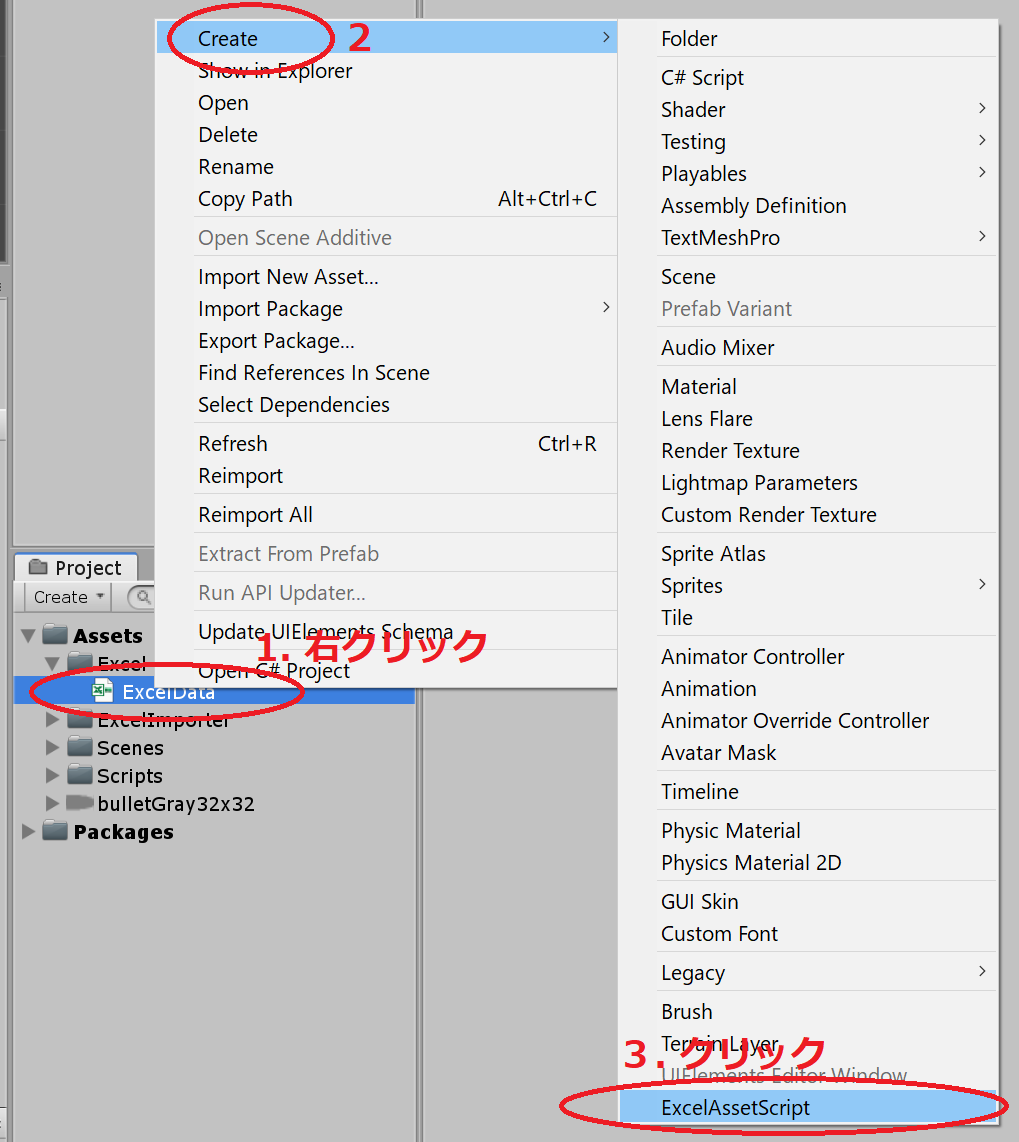Expand the Scenes folder arrow
Screen dimensions: 1019x1142
52,747
